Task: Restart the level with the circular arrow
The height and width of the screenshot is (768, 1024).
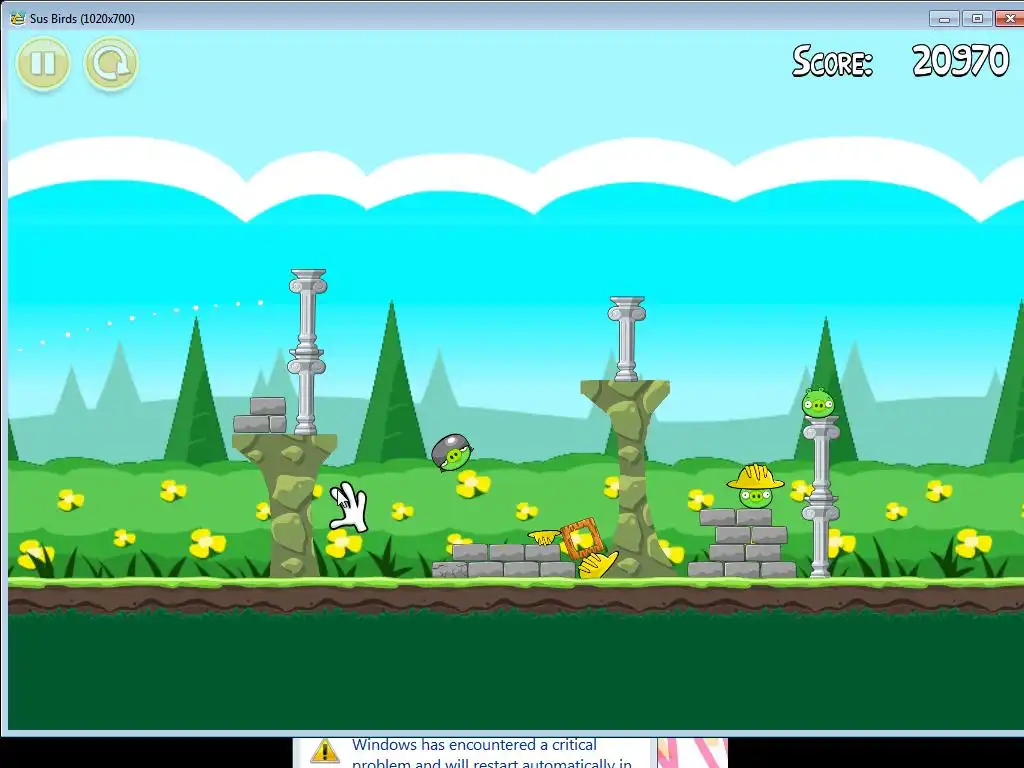Action: pos(111,63)
